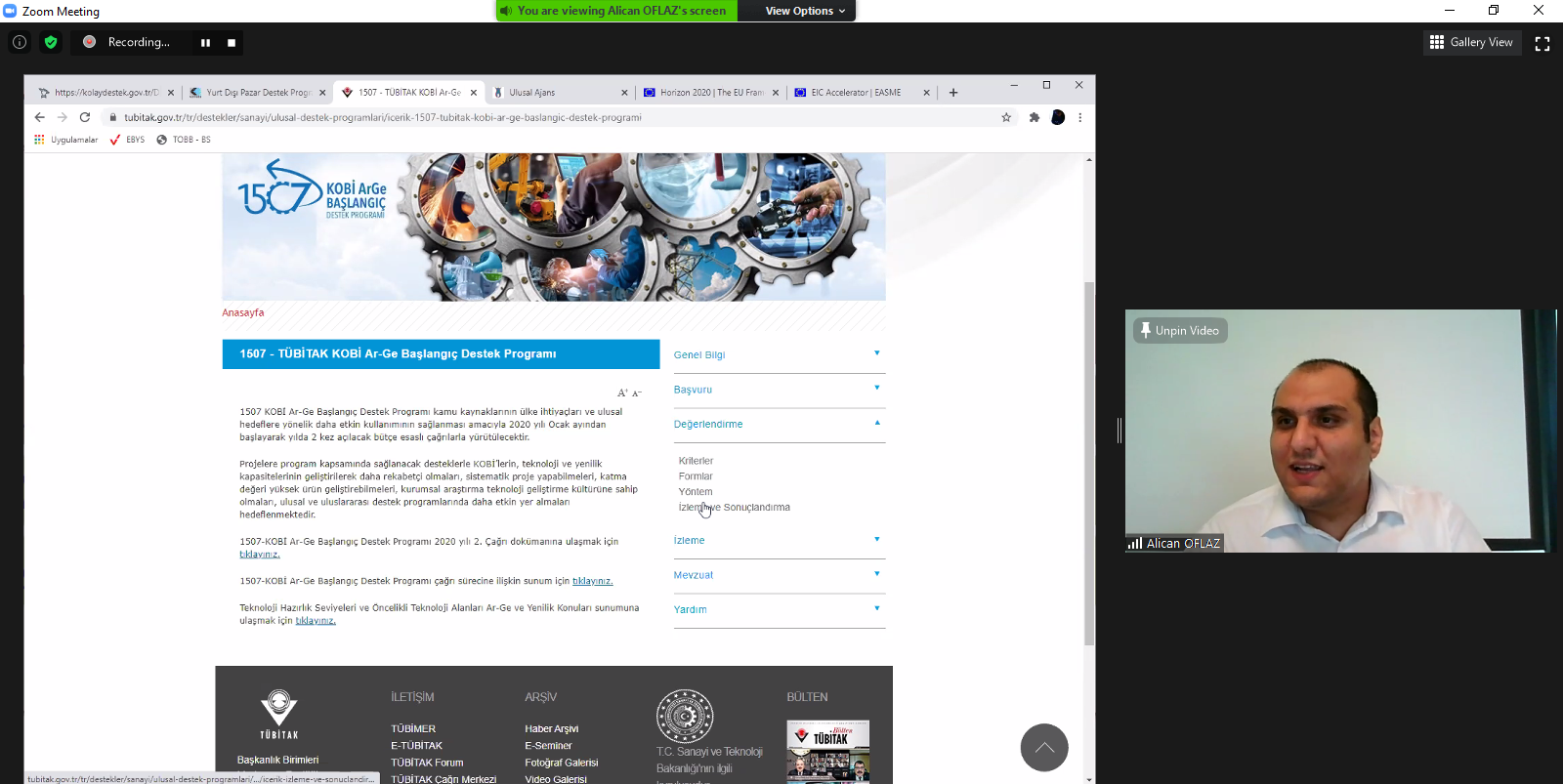The image size is (1563, 784).
Task: Open the Chrome profile avatar
Action: (1058, 117)
